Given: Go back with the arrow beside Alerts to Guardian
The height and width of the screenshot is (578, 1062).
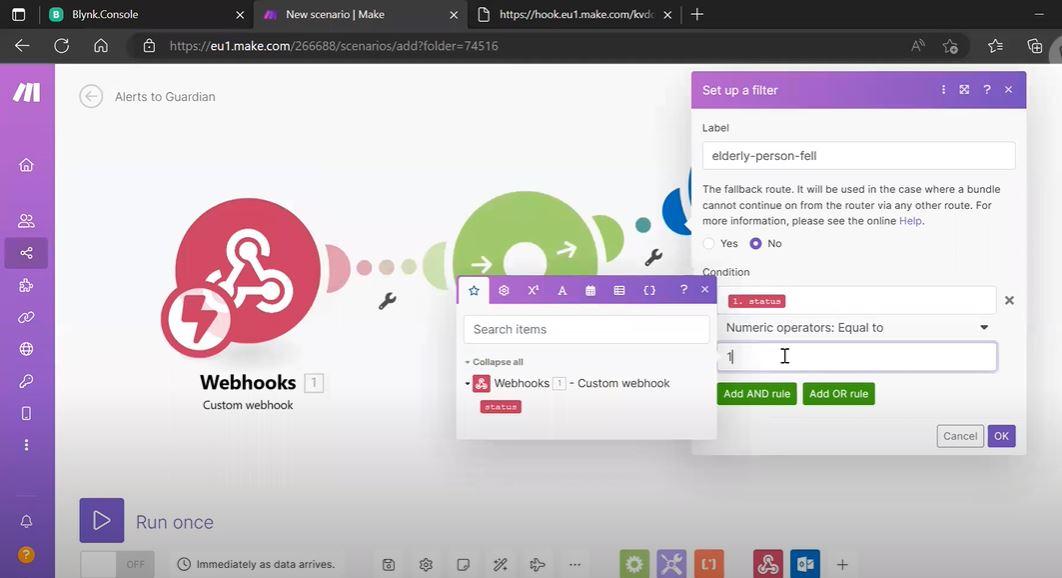Looking at the screenshot, I should click(x=91, y=97).
